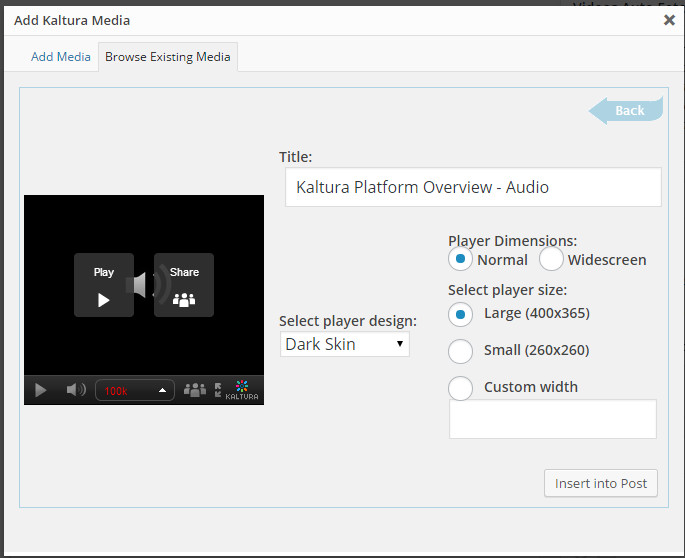685x558 pixels.
Task: Enable the Custom width option
Action: click(x=460, y=388)
